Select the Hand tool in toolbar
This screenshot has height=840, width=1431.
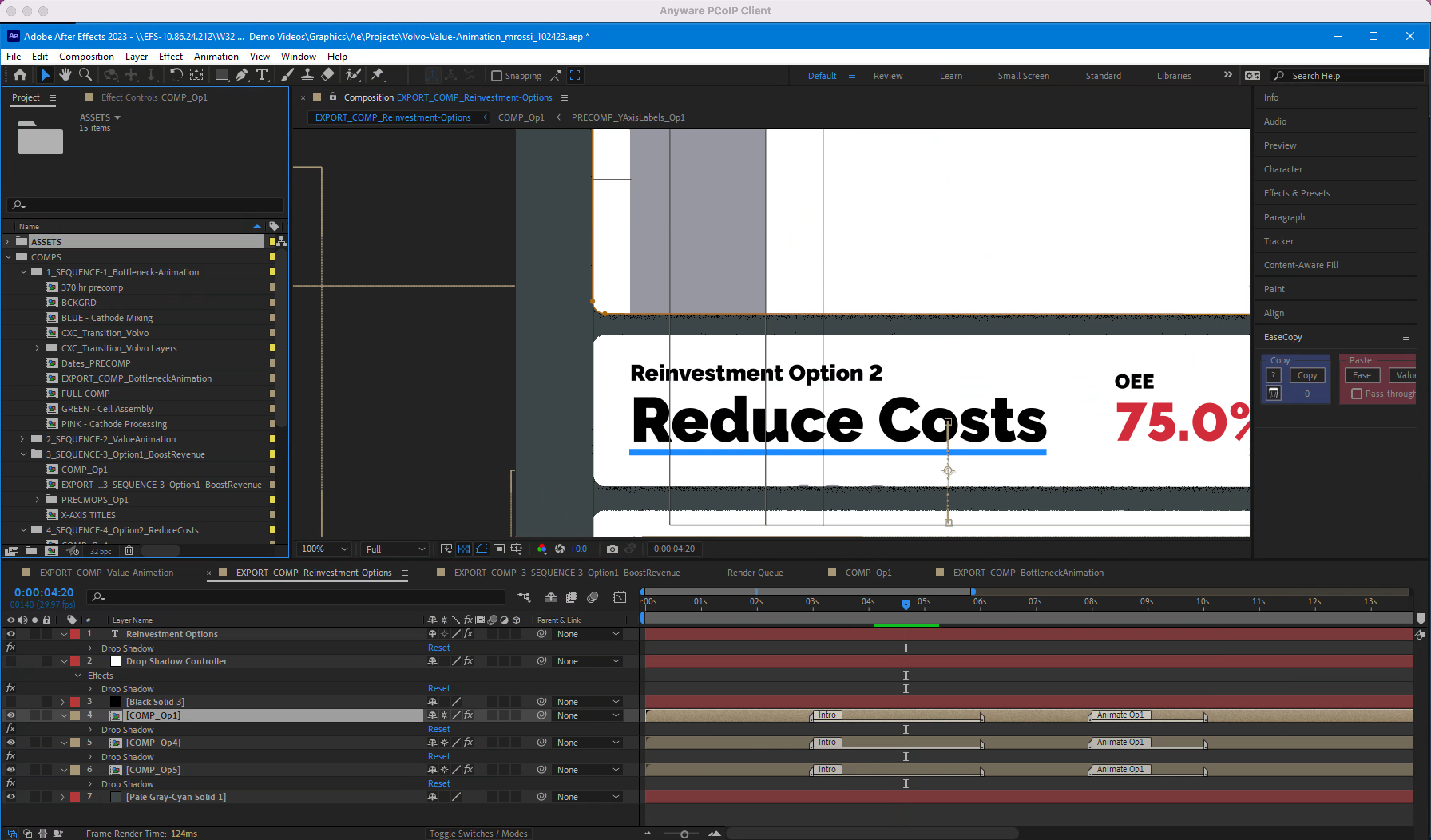point(65,75)
